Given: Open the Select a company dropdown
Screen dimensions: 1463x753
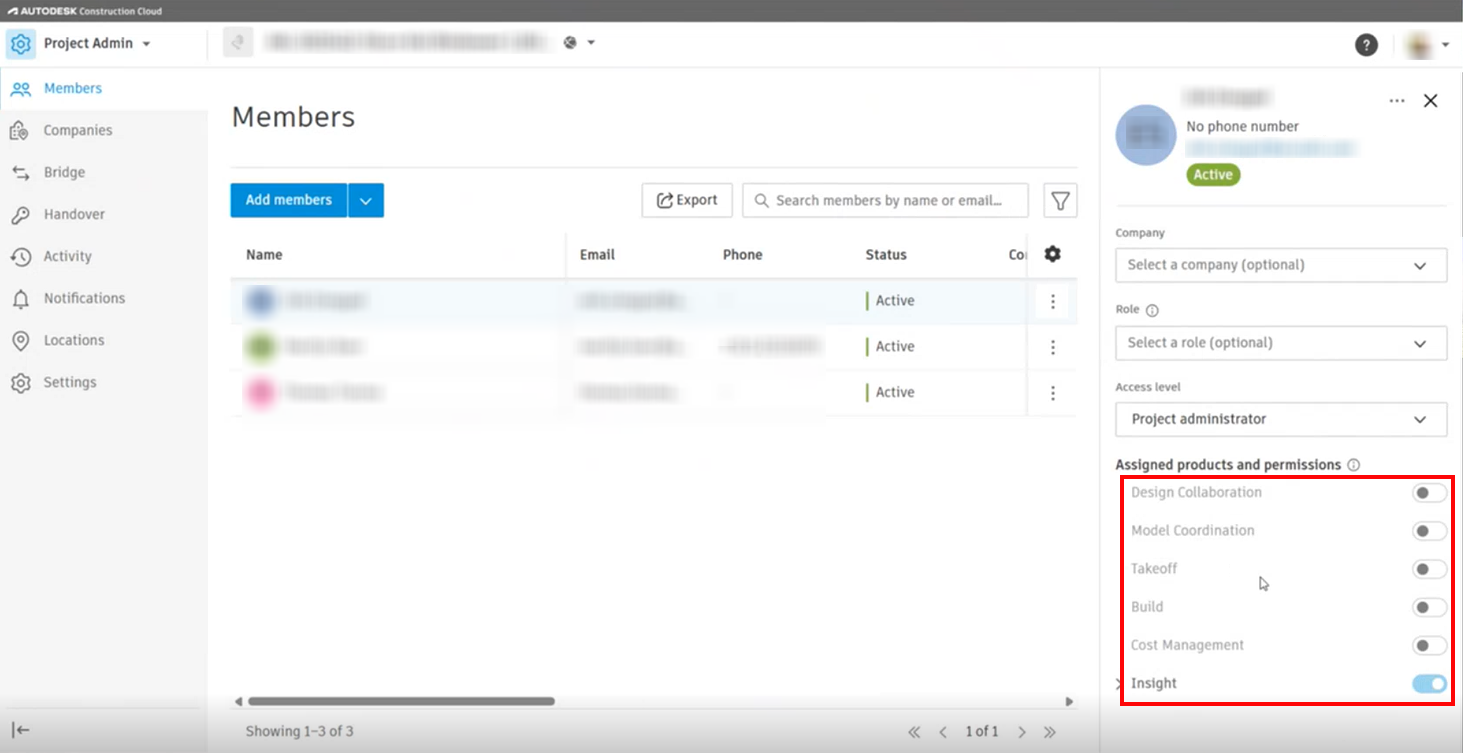Looking at the screenshot, I should point(1281,265).
